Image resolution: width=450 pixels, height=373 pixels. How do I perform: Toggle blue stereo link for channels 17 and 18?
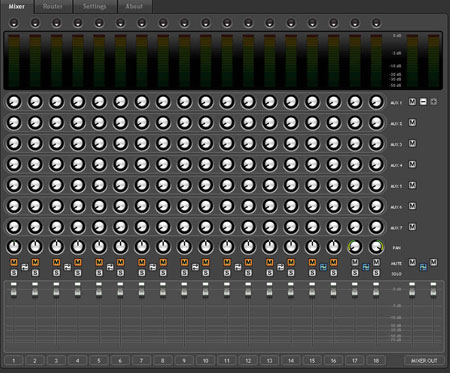pyautogui.click(x=366, y=267)
